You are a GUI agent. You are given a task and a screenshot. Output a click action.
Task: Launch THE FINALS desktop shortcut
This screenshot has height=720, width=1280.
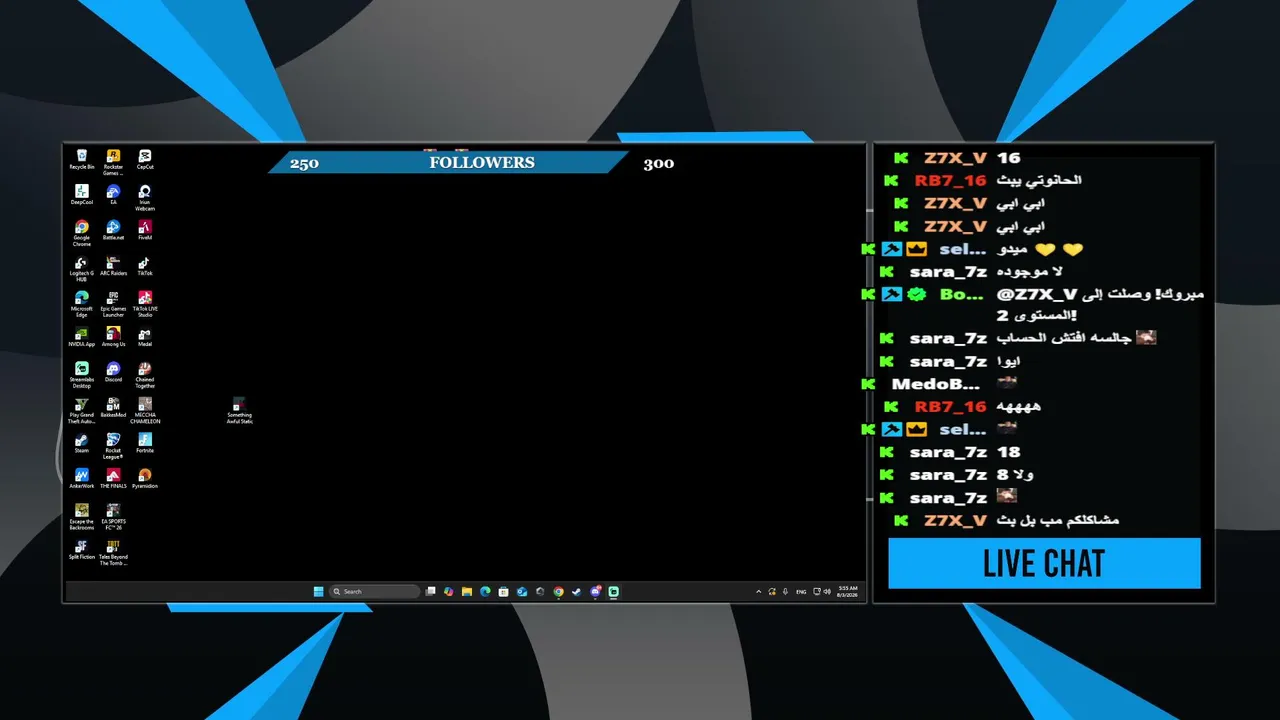[x=113, y=479]
